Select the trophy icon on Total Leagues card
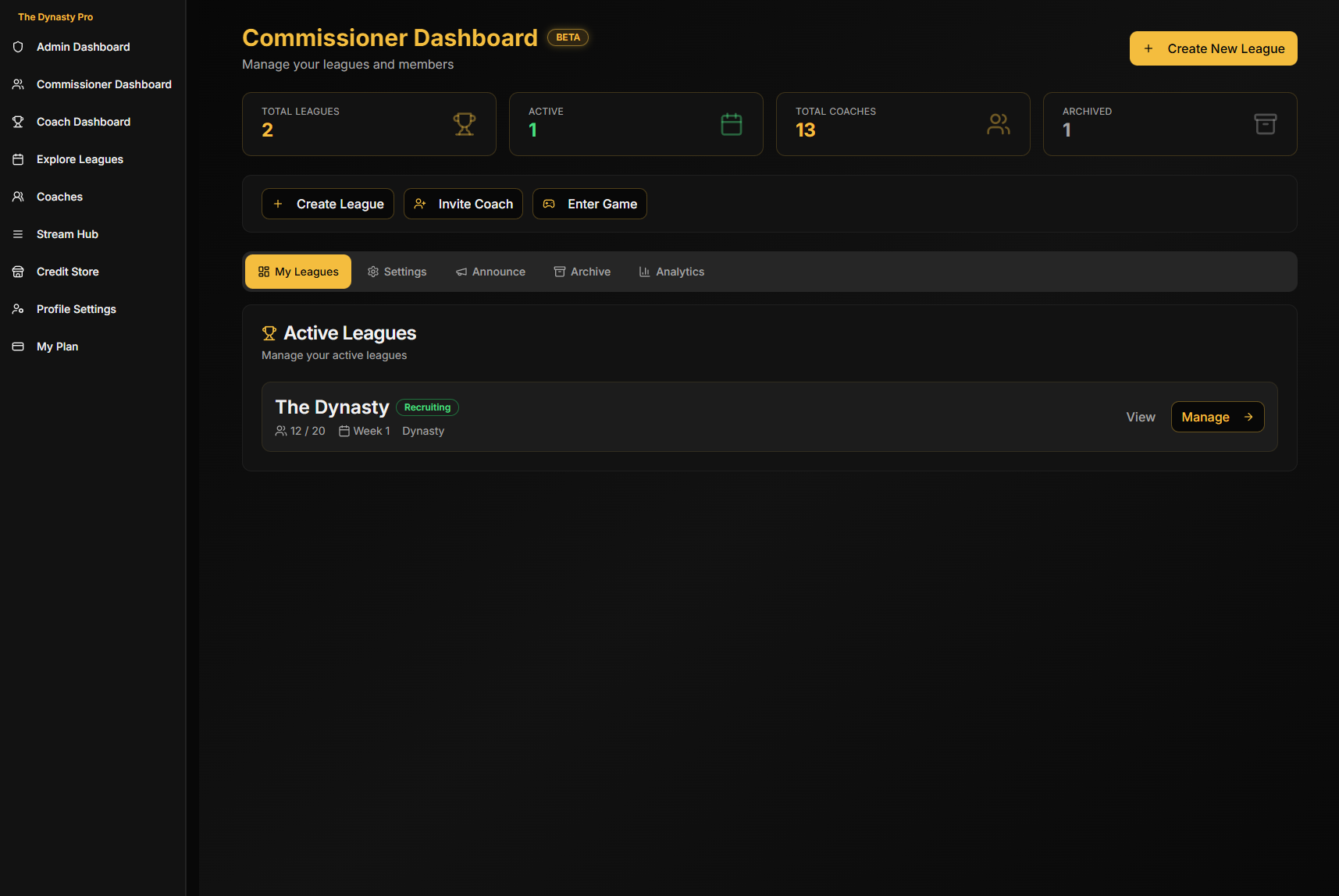 [x=465, y=124]
